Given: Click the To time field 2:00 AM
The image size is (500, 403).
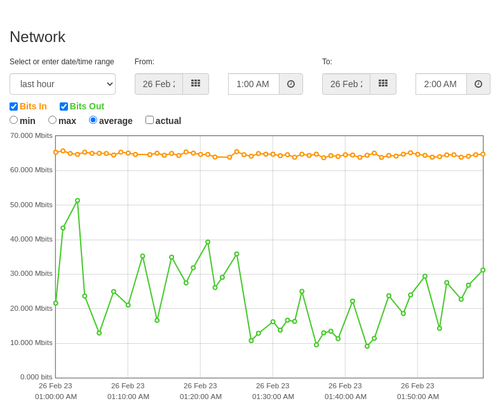Looking at the screenshot, I should pos(441,84).
